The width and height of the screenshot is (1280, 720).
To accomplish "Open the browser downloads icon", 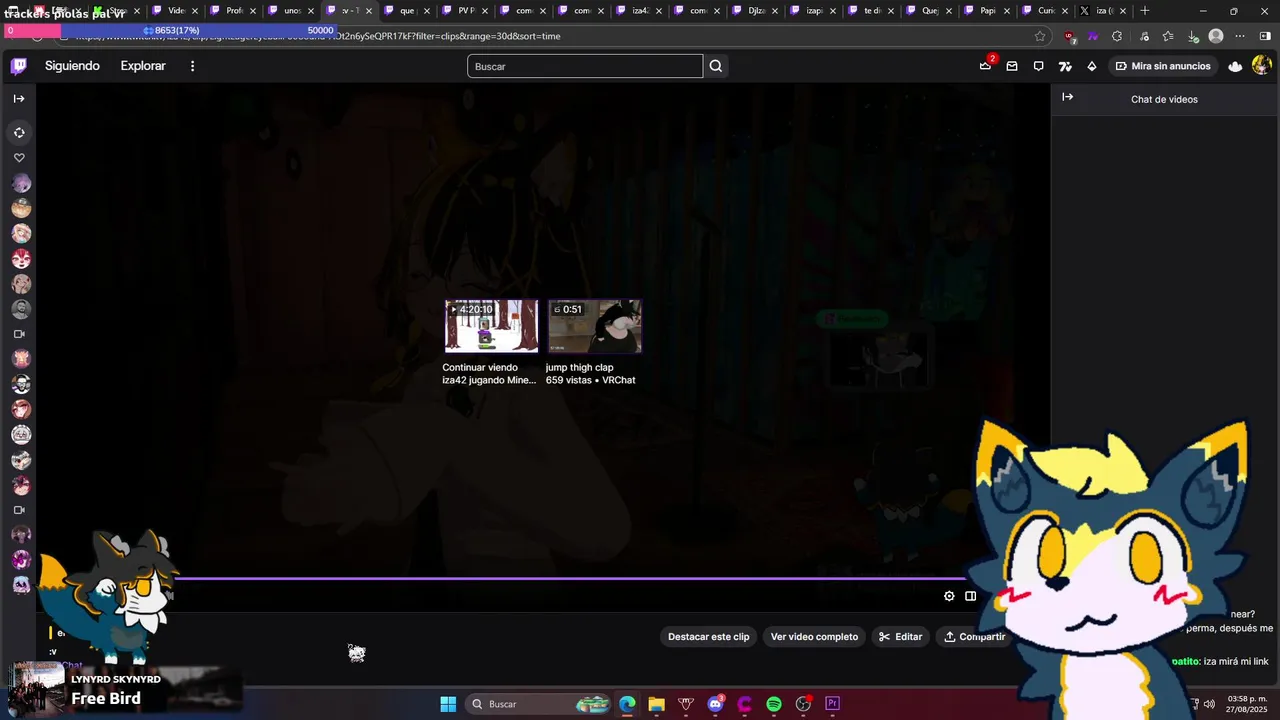I will [x=1193, y=36].
